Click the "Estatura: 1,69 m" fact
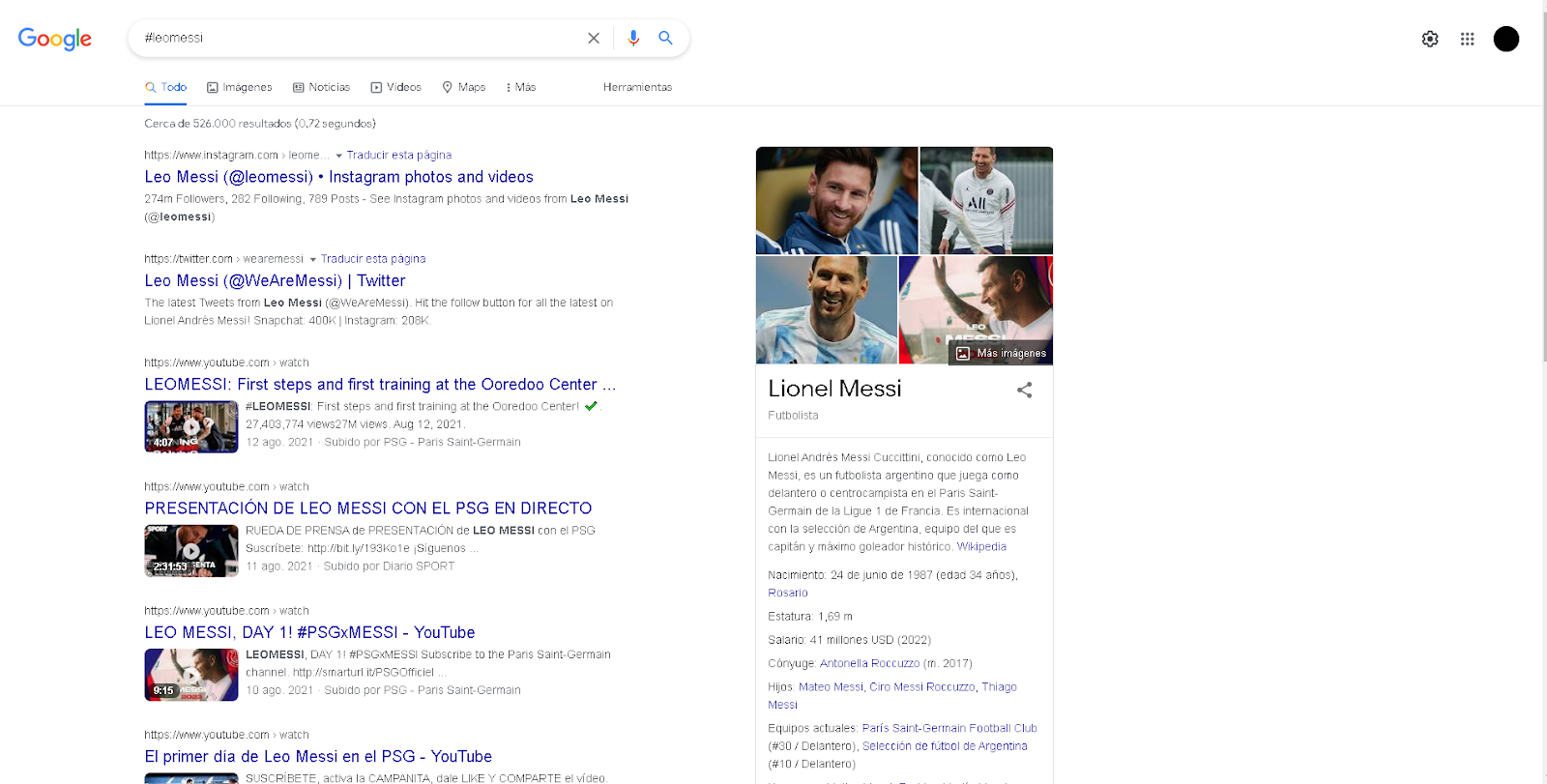The image size is (1547, 784). pos(810,617)
